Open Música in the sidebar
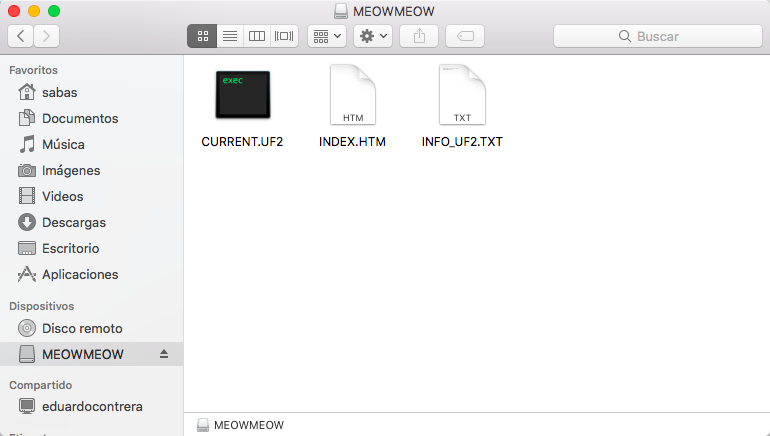Image resolution: width=770 pixels, height=436 pixels. 91,144
